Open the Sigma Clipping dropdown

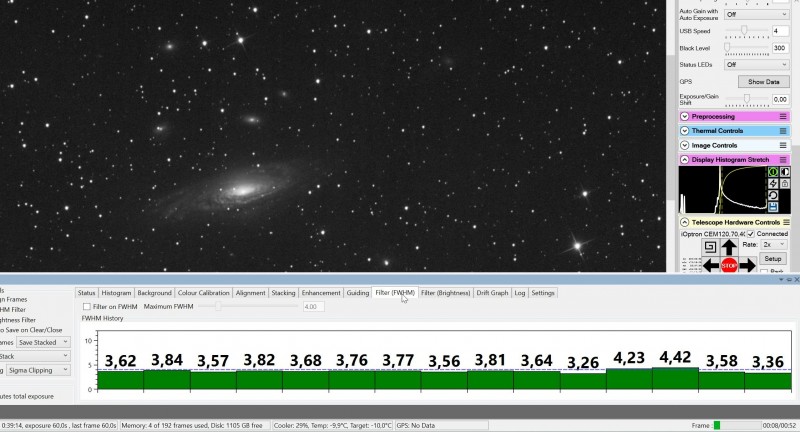pyautogui.click(x=37, y=370)
